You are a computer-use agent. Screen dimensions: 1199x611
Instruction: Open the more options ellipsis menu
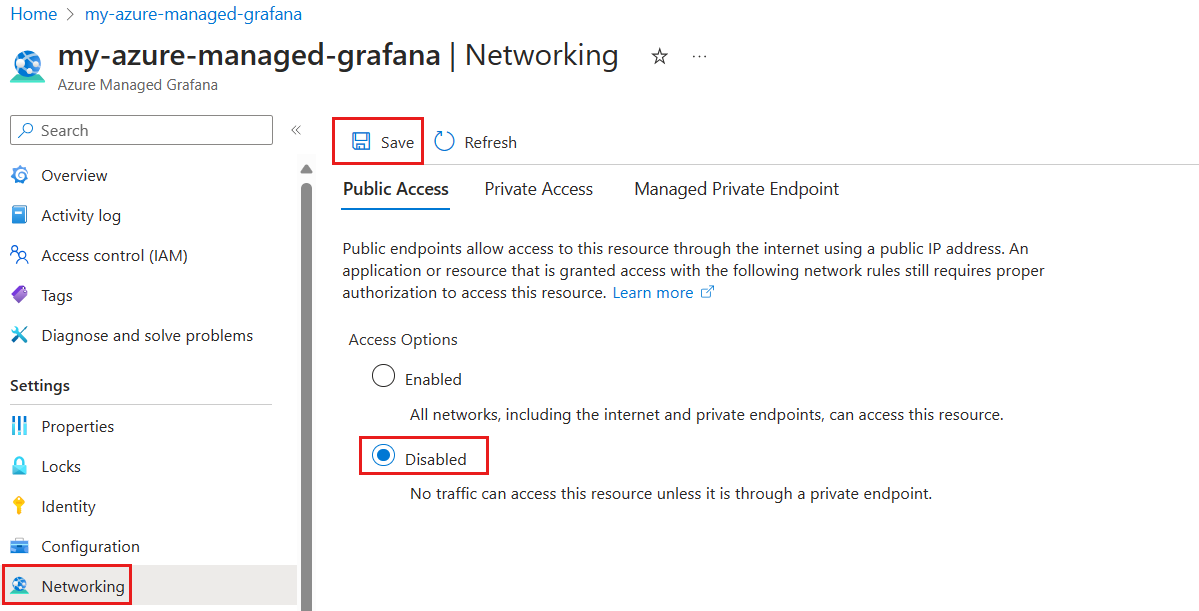(699, 57)
